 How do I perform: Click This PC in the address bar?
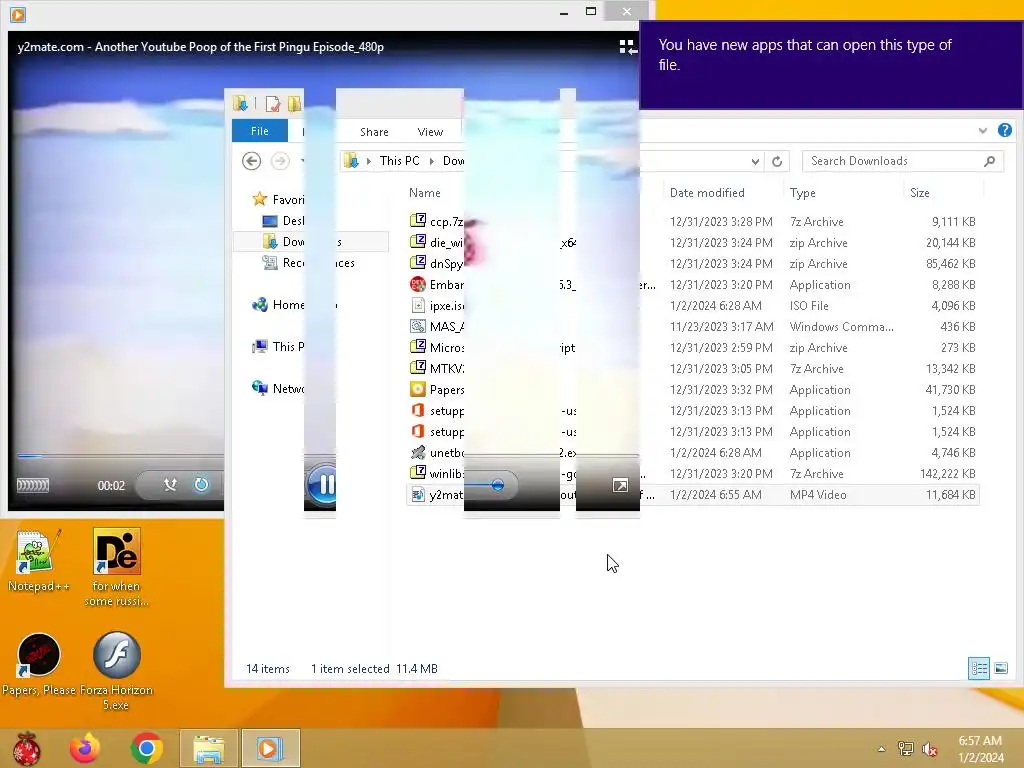[400, 161]
